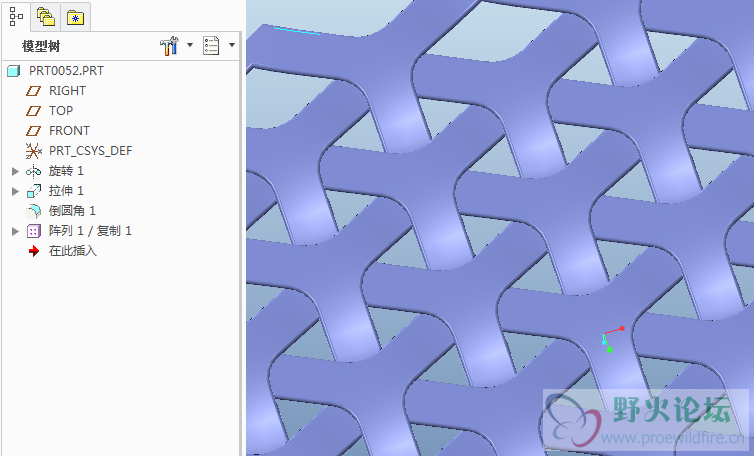The image size is (754, 456).
Task: Click the model tree Settings tools icon
Action: coord(169,46)
